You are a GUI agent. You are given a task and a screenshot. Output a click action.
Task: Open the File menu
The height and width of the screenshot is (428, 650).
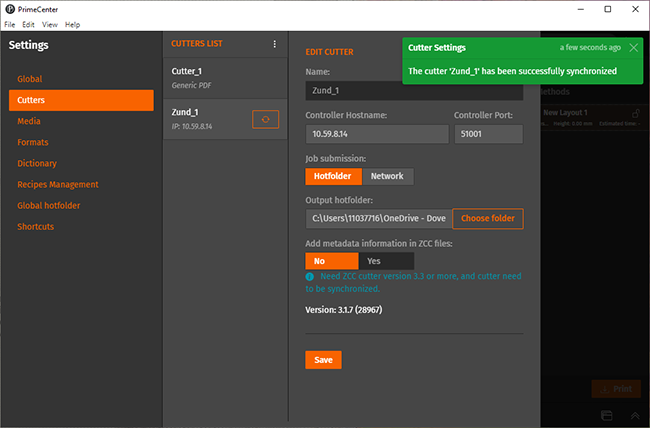(10, 24)
